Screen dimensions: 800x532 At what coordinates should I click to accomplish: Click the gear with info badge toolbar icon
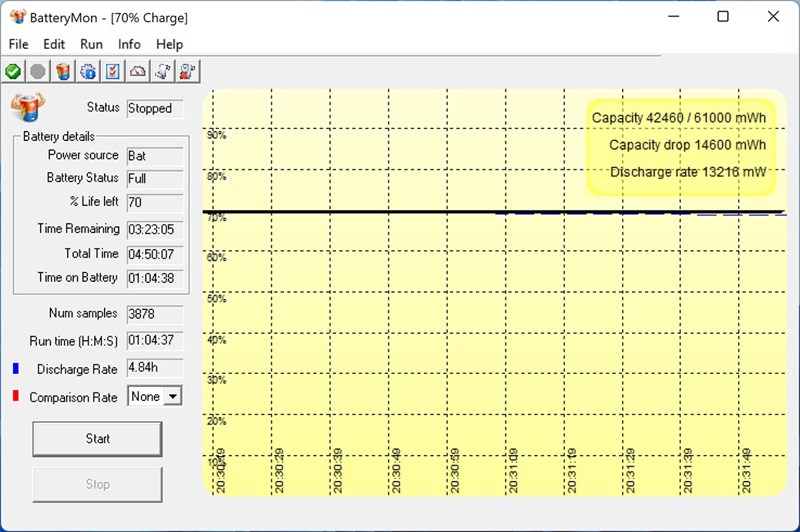[88, 71]
